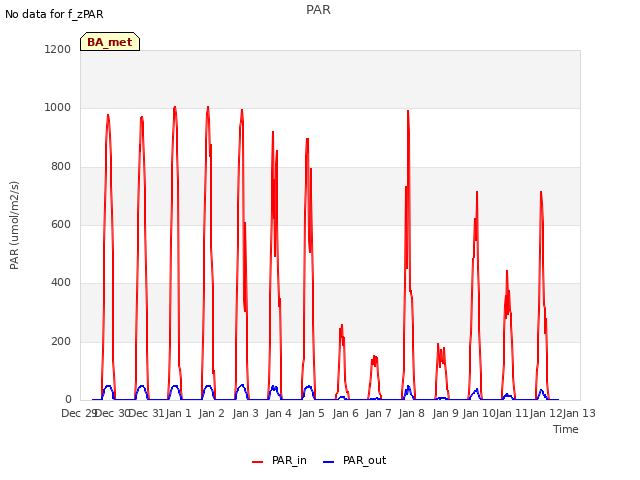The height and width of the screenshot is (480, 640).
Task: Click the 400 y-axis tick label
Action: 61,282
